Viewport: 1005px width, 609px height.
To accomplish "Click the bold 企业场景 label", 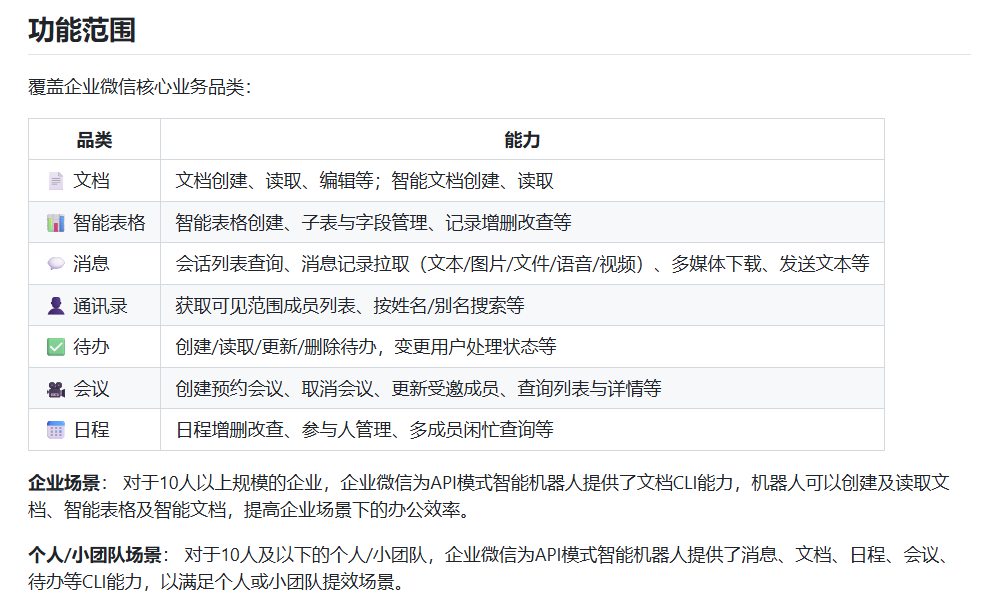I will click(64, 483).
